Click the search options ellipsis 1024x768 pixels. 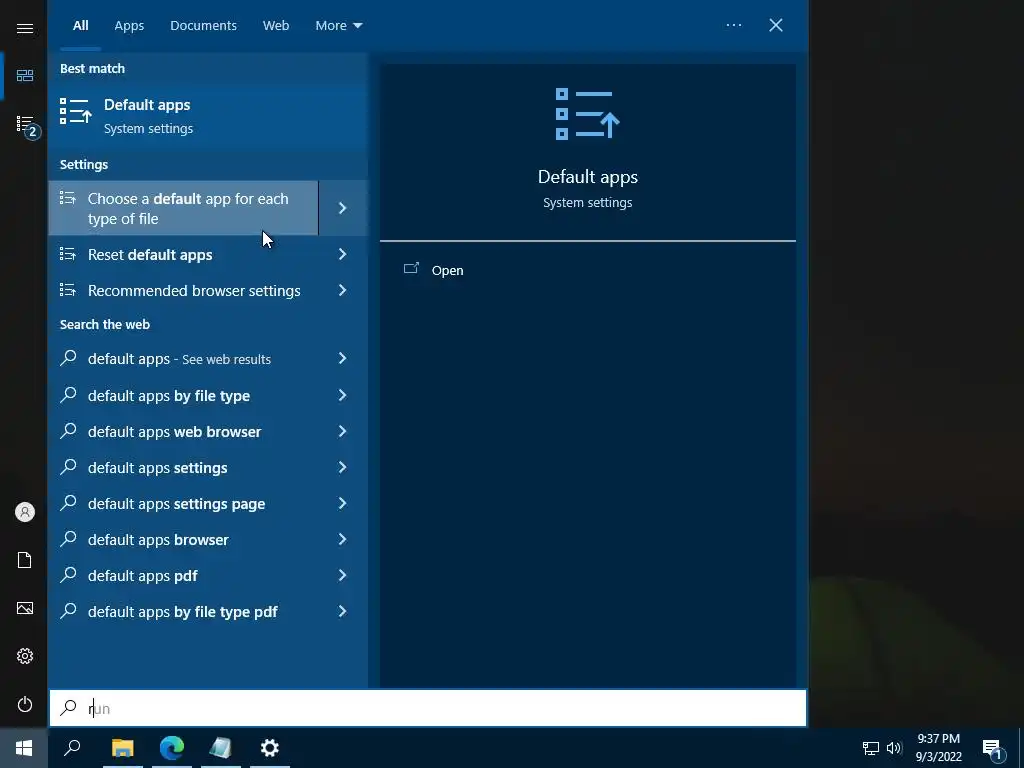pos(733,25)
